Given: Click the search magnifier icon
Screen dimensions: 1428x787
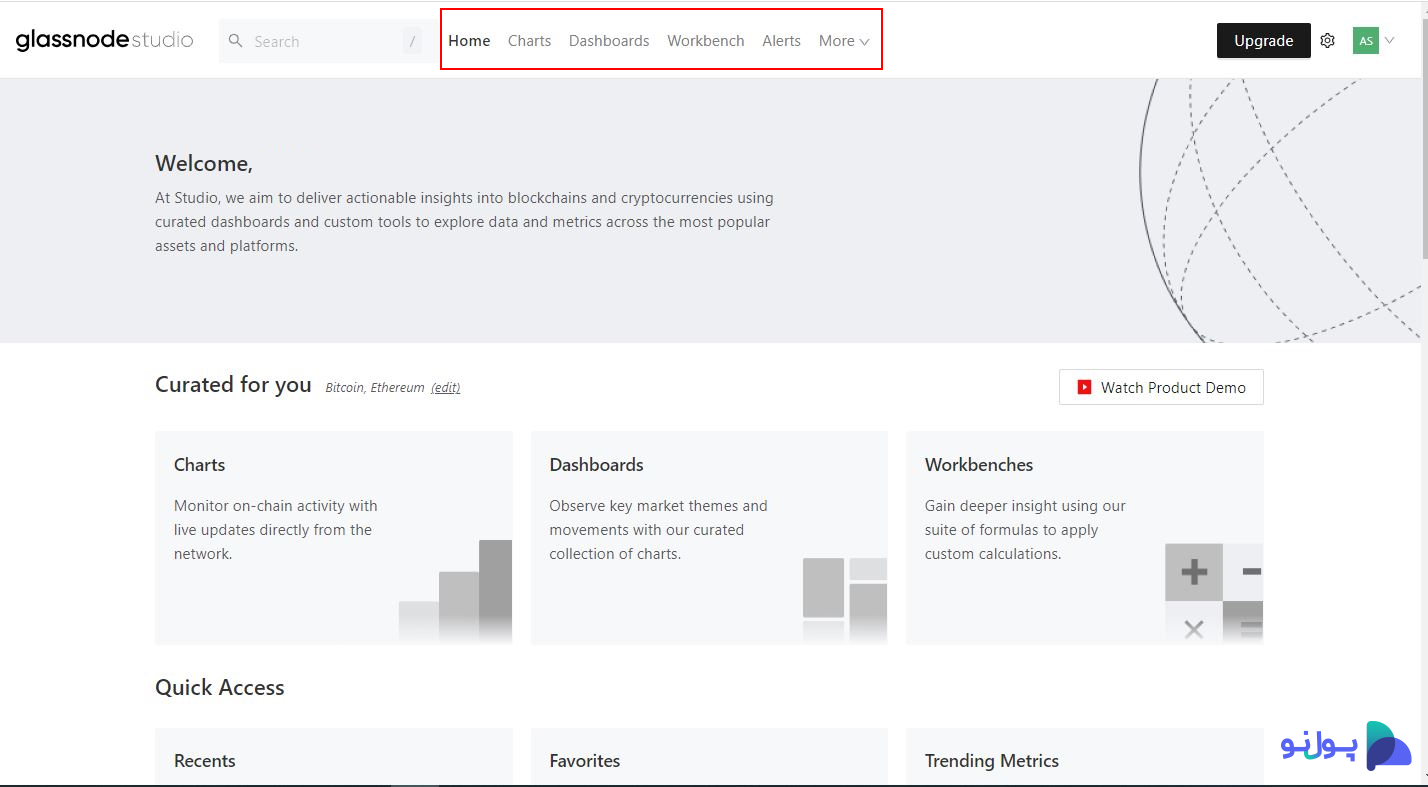Looking at the screenshot, I should (236, 41).
